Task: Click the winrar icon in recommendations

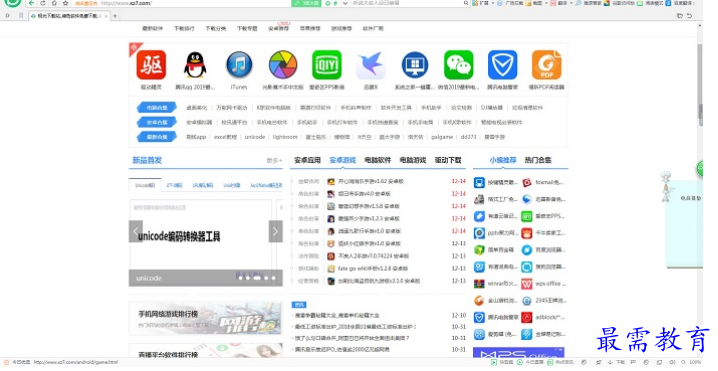Action: pyautogui.click(x=479, y=284)
